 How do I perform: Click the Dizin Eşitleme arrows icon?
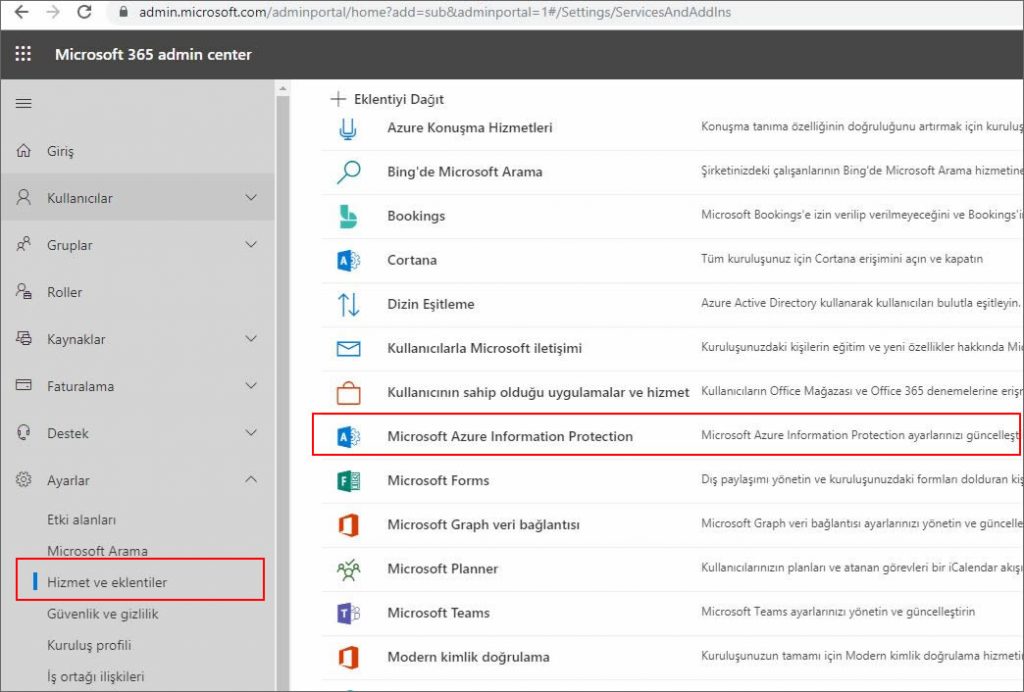[348, 304]
